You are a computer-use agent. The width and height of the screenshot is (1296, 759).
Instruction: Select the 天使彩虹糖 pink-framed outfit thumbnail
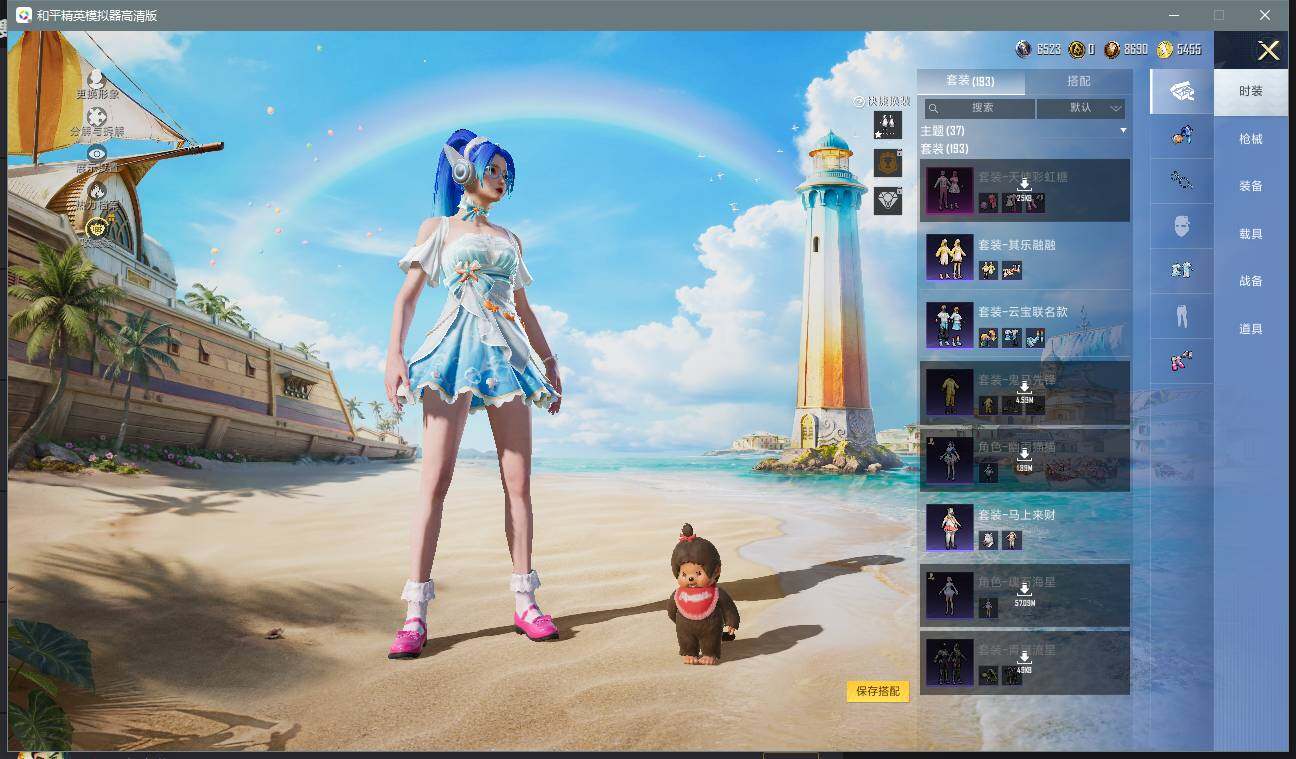(949, 190)
